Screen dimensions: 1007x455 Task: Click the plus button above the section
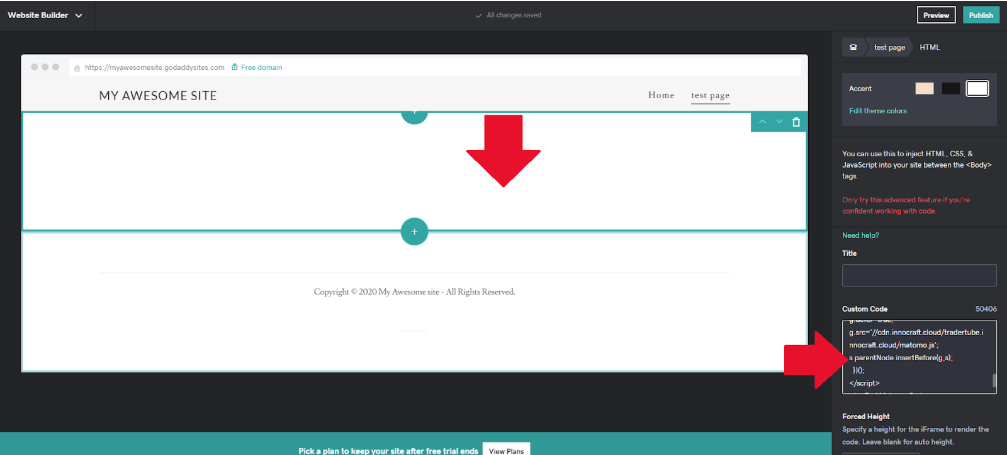coord(414,113)
